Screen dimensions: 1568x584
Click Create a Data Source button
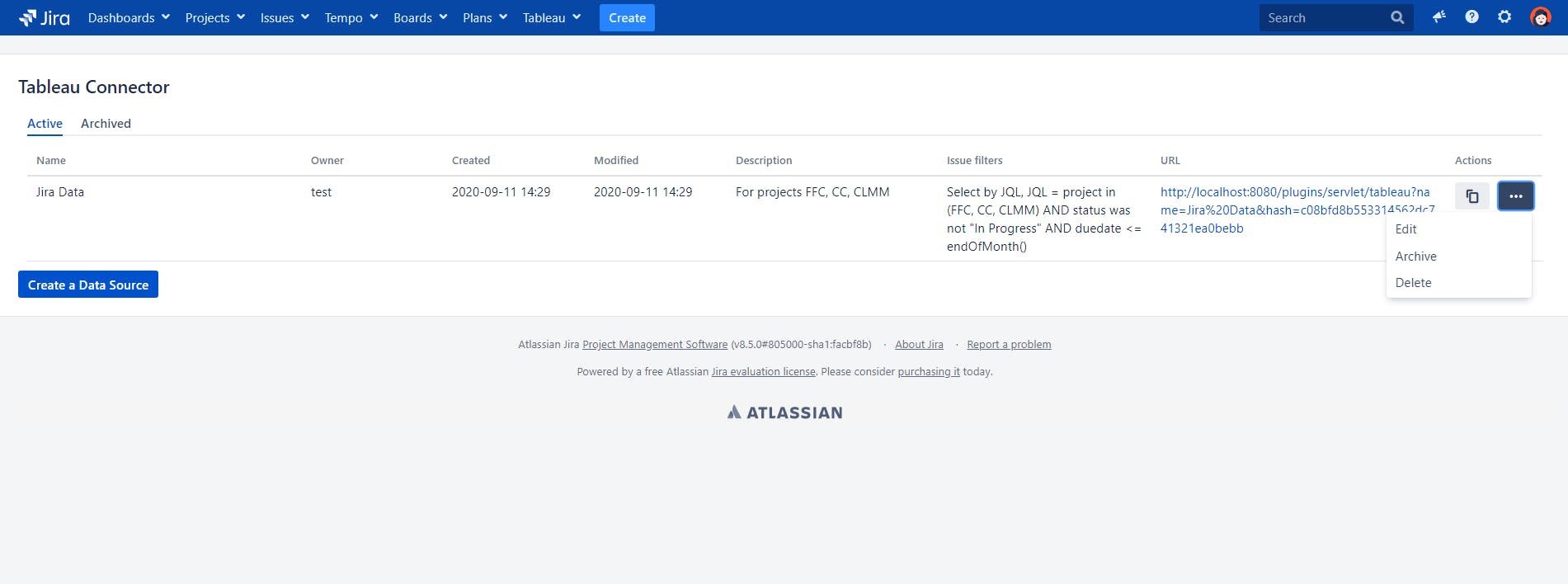click(x=88, y=285)
